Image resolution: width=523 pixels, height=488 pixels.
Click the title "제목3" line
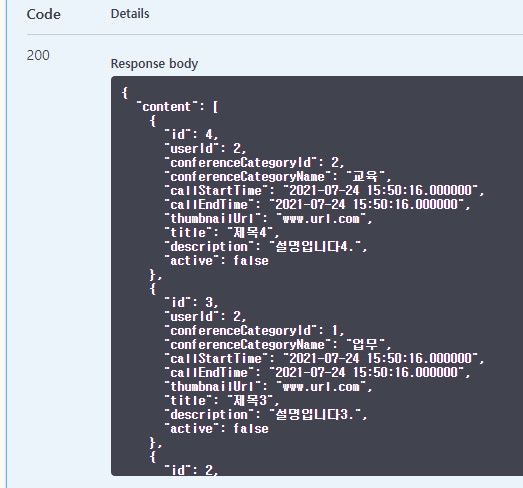click(222, 401)
